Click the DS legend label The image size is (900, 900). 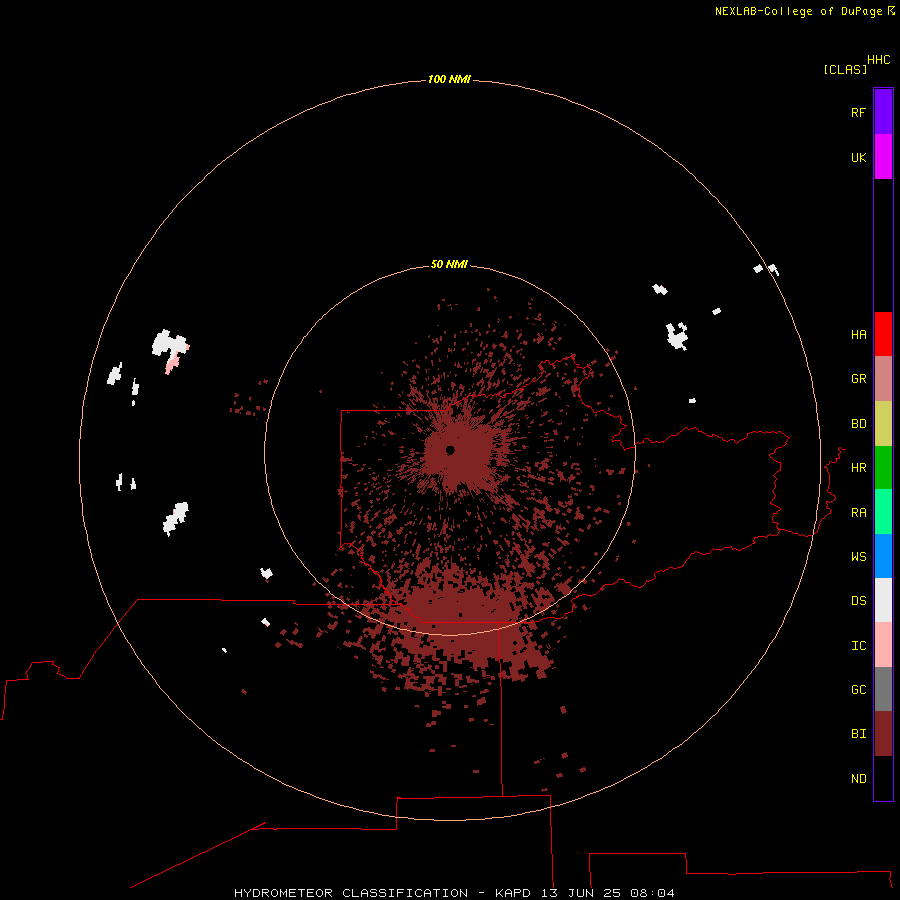click(x=858, y=601)
